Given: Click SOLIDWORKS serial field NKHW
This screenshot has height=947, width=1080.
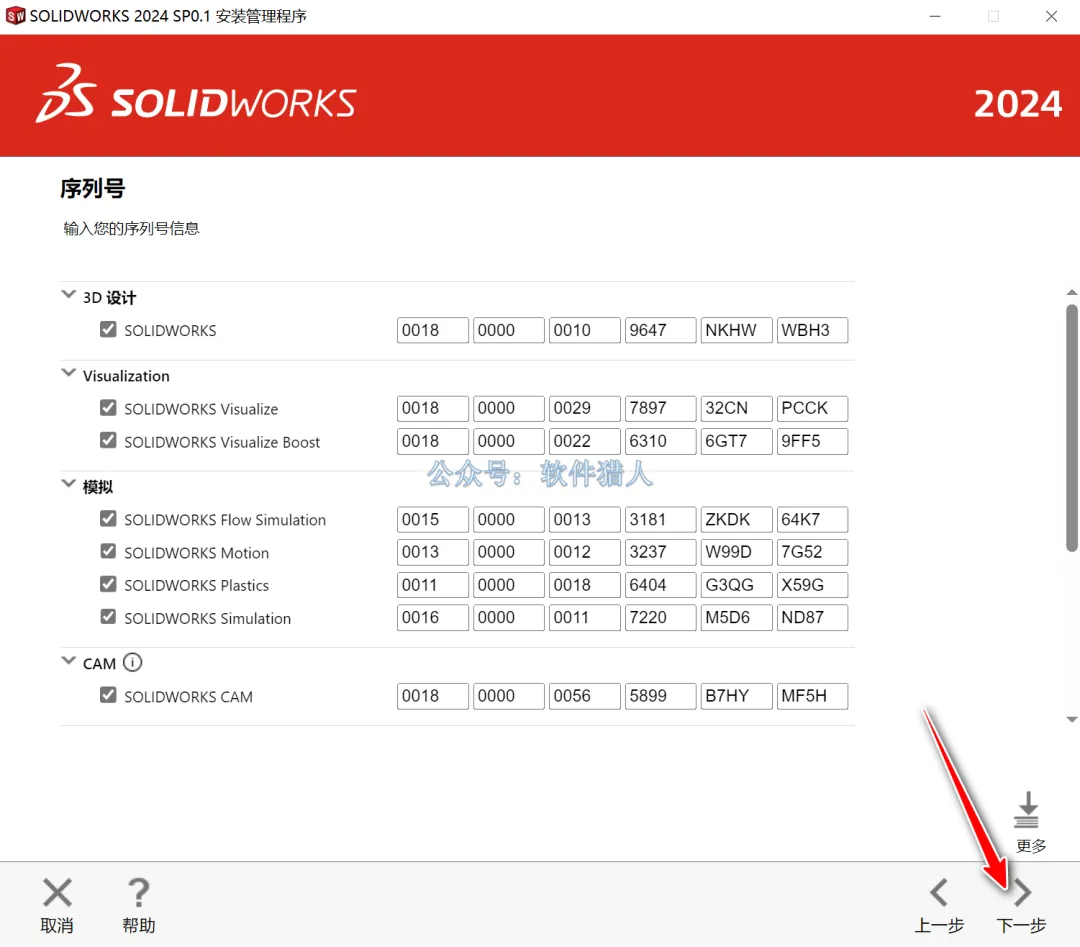Looking at the screenshot, I should [x=736, y=330].
